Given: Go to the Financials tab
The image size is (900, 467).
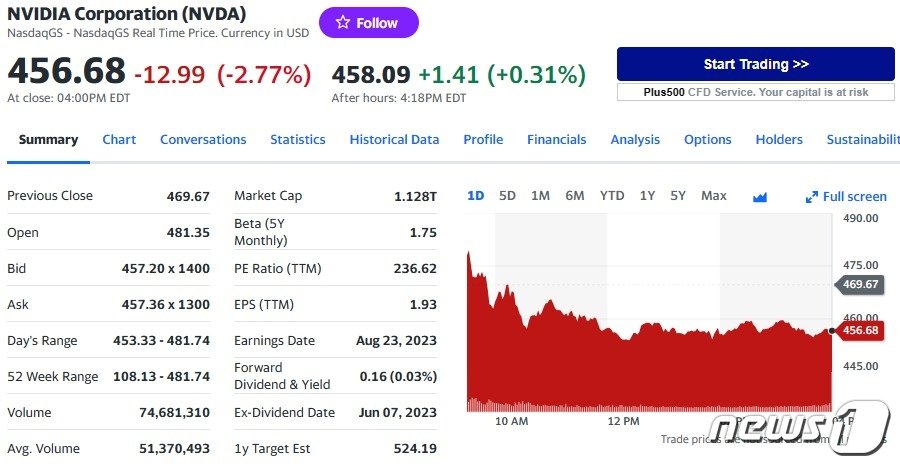Looking at the screenshot, I should coord(557,140).
